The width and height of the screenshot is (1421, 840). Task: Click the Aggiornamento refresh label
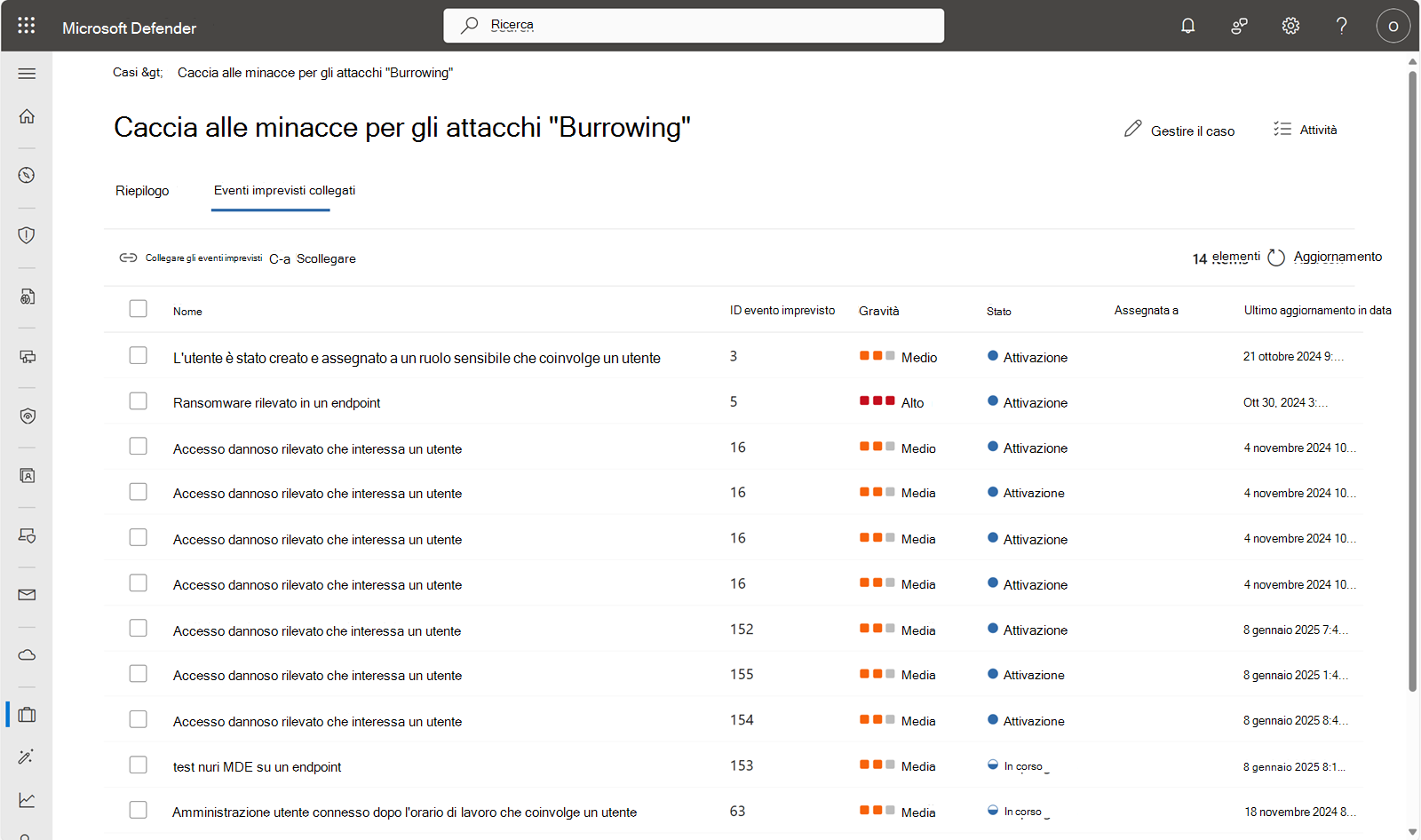point(1338,257)
